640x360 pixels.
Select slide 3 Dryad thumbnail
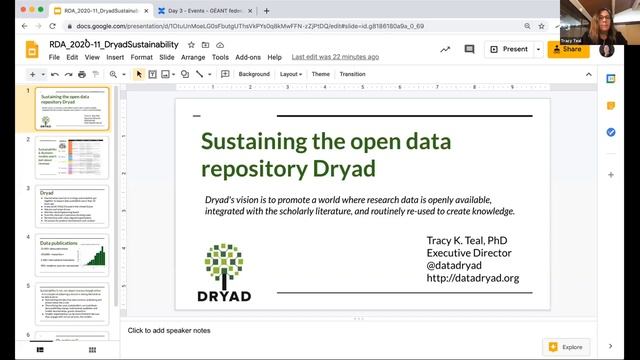click(x=72, y=207)
